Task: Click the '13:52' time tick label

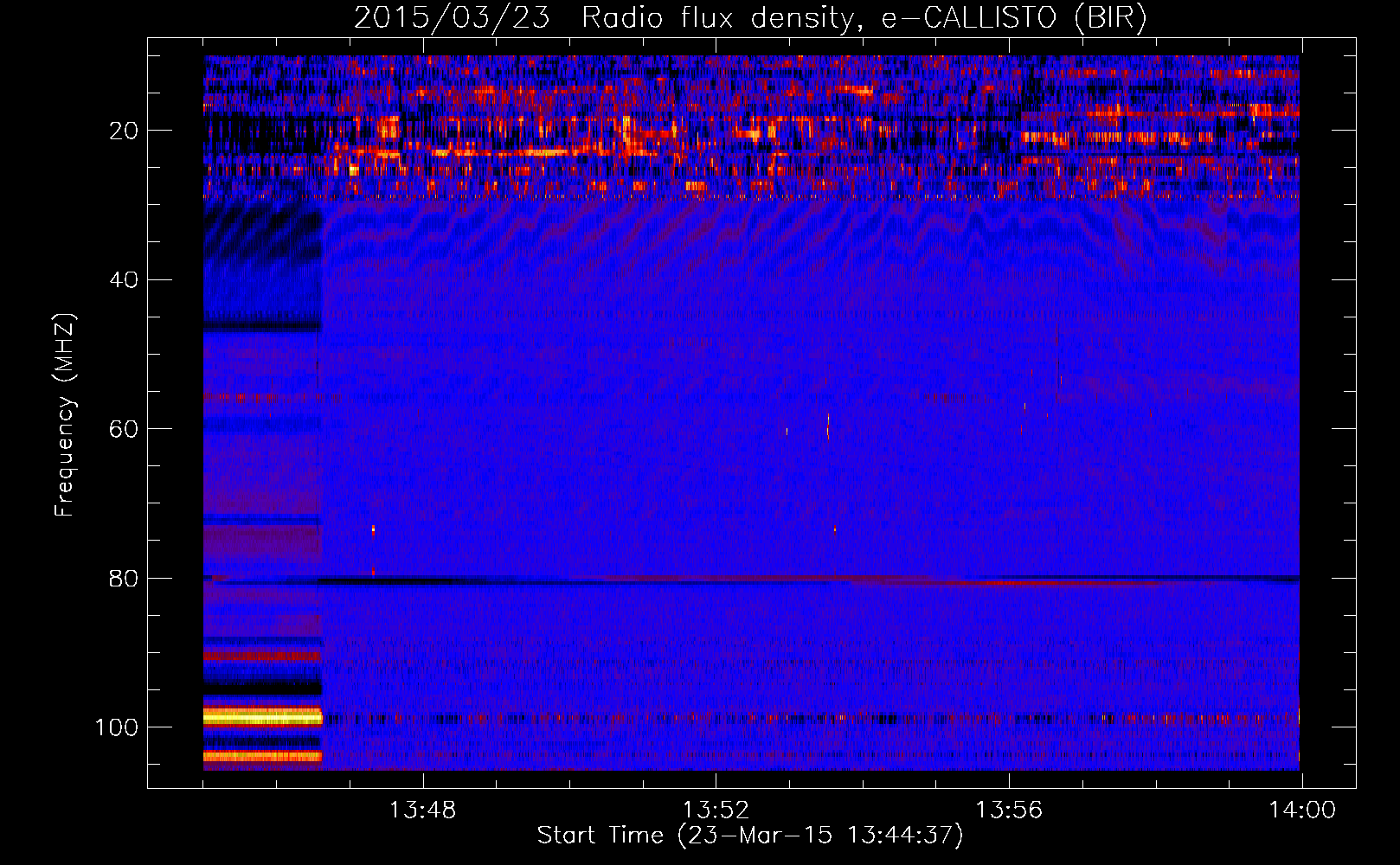Action: point(716,811)
